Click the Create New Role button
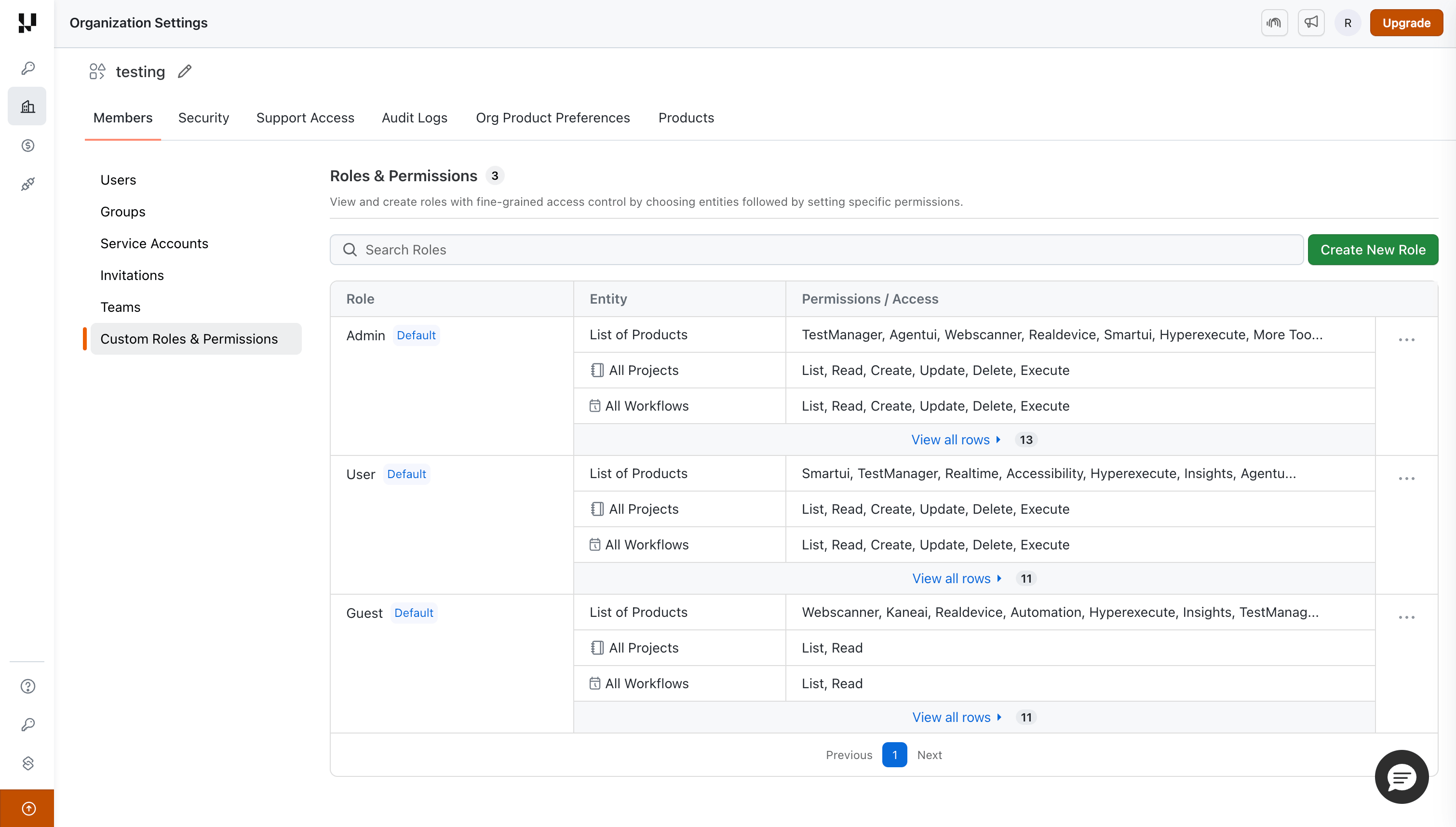The width and height of the screenshot is (1456, 827). click(x=1373, y=250)
